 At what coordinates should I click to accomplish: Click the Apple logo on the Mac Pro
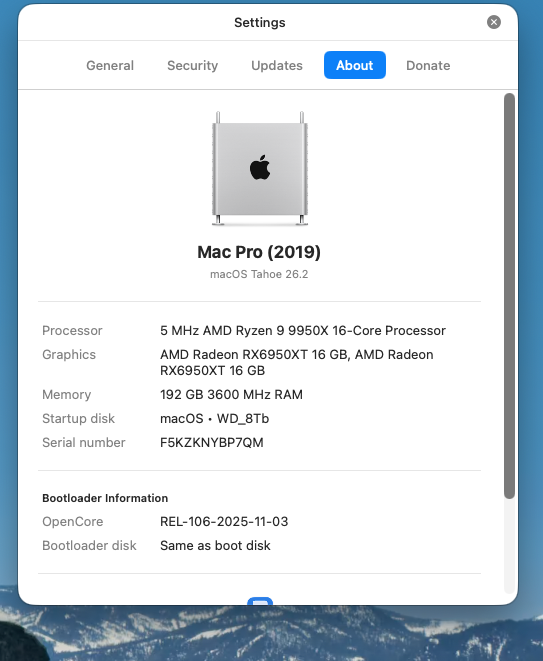[260, 167]
